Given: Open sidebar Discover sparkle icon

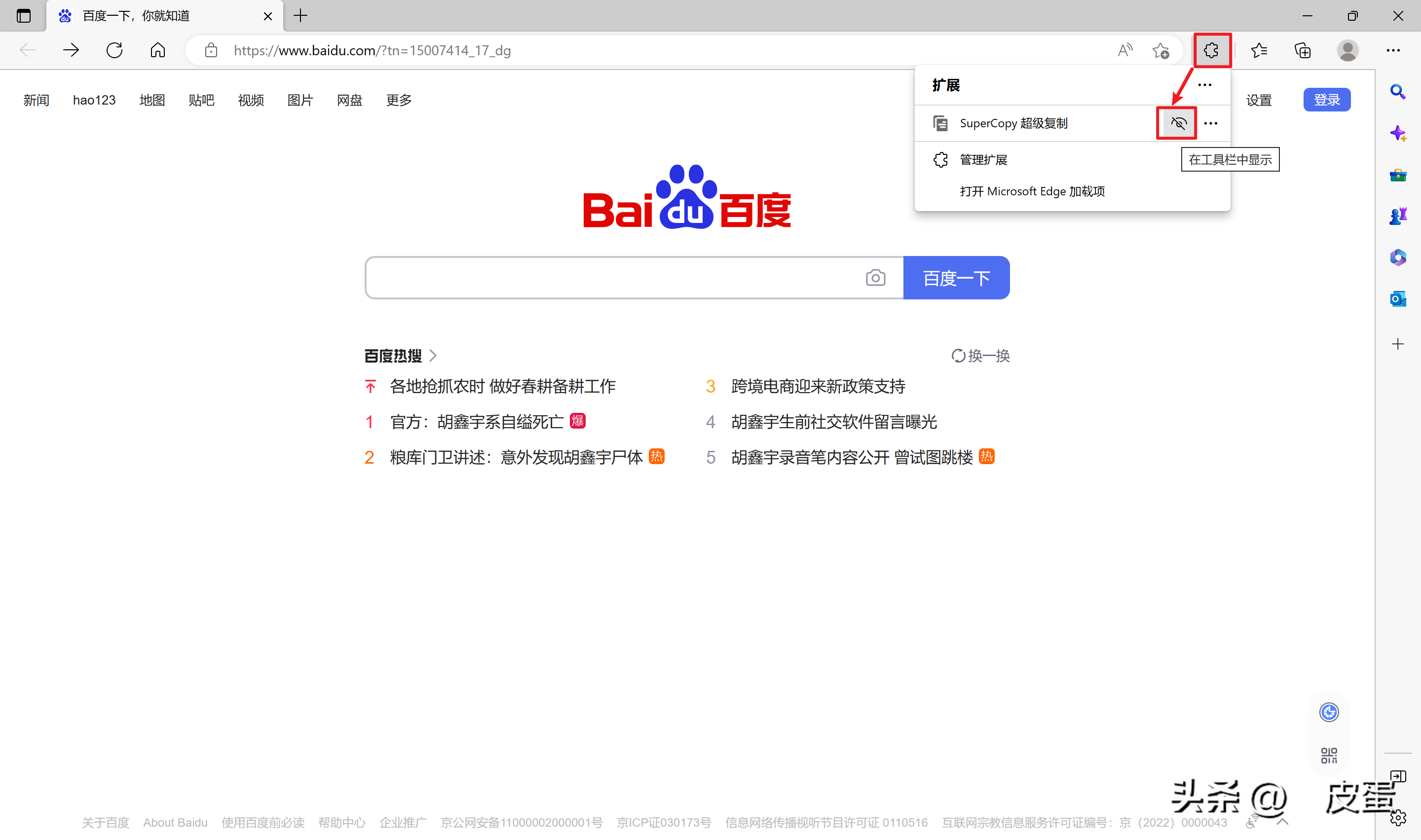Looking at the screenshot, I should [x=1398, y=134].
